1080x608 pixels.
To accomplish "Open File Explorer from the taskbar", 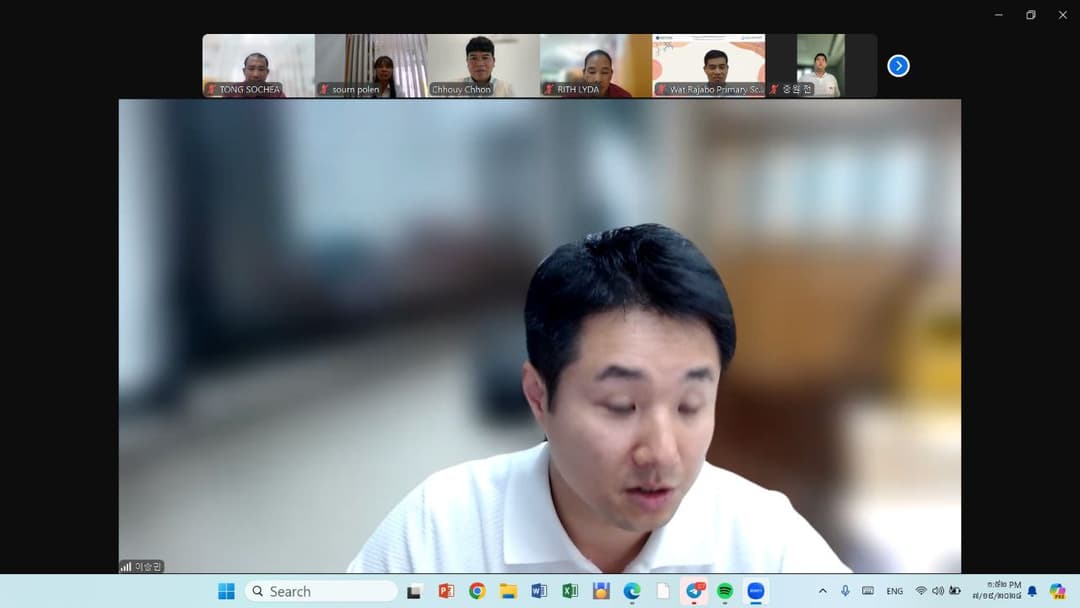I will tap(508, 591).
